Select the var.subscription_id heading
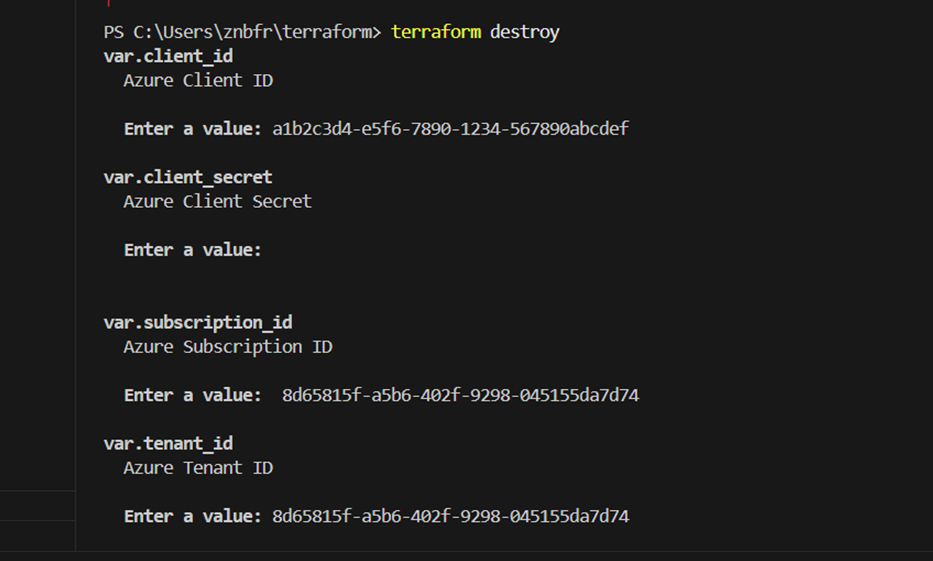The height and width of the screenshot is (561, 933). [198, 322]
